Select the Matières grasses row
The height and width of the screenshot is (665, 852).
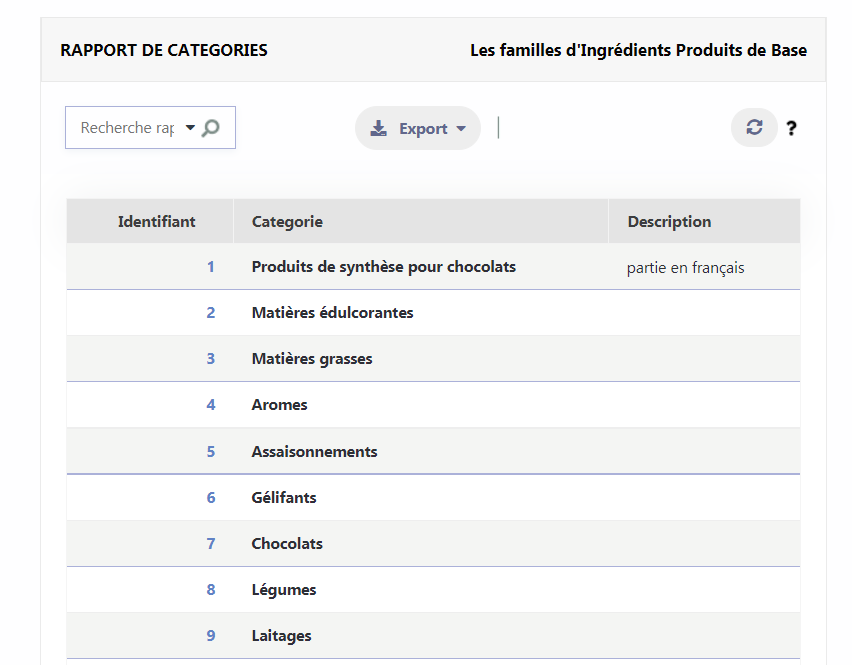click(x=433, y=359)
